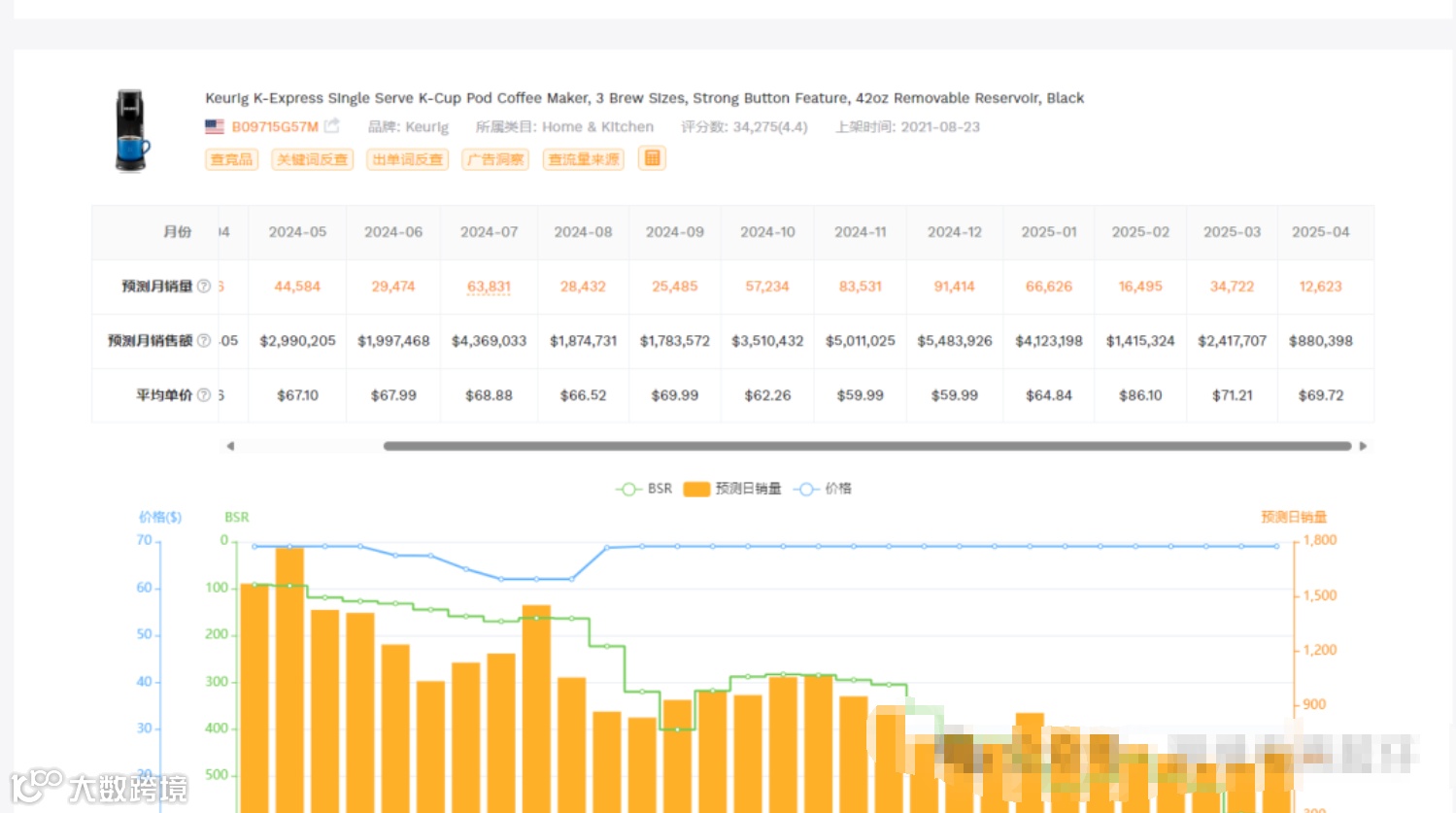
Task: Click the monthly sales value 25,485
Action: (675, 287)
